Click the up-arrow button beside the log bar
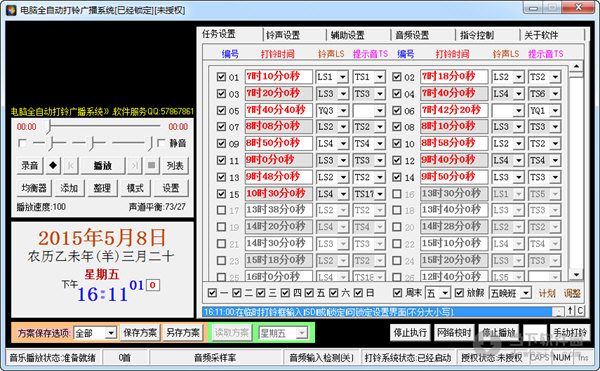Image resolution: width=600 pixels, height=371 pixels. tap(570, 311)
